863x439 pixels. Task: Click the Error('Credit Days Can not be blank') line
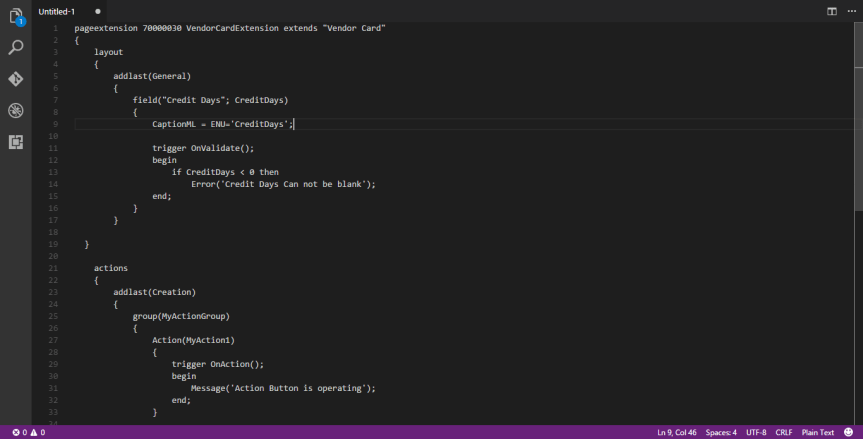tap(283, 184)
